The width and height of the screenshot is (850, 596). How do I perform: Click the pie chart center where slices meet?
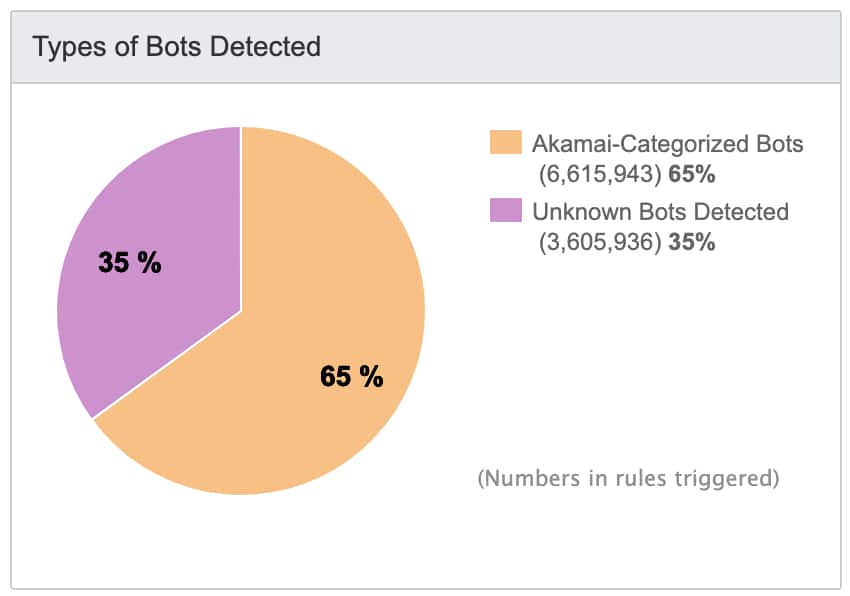pos(241,311)
